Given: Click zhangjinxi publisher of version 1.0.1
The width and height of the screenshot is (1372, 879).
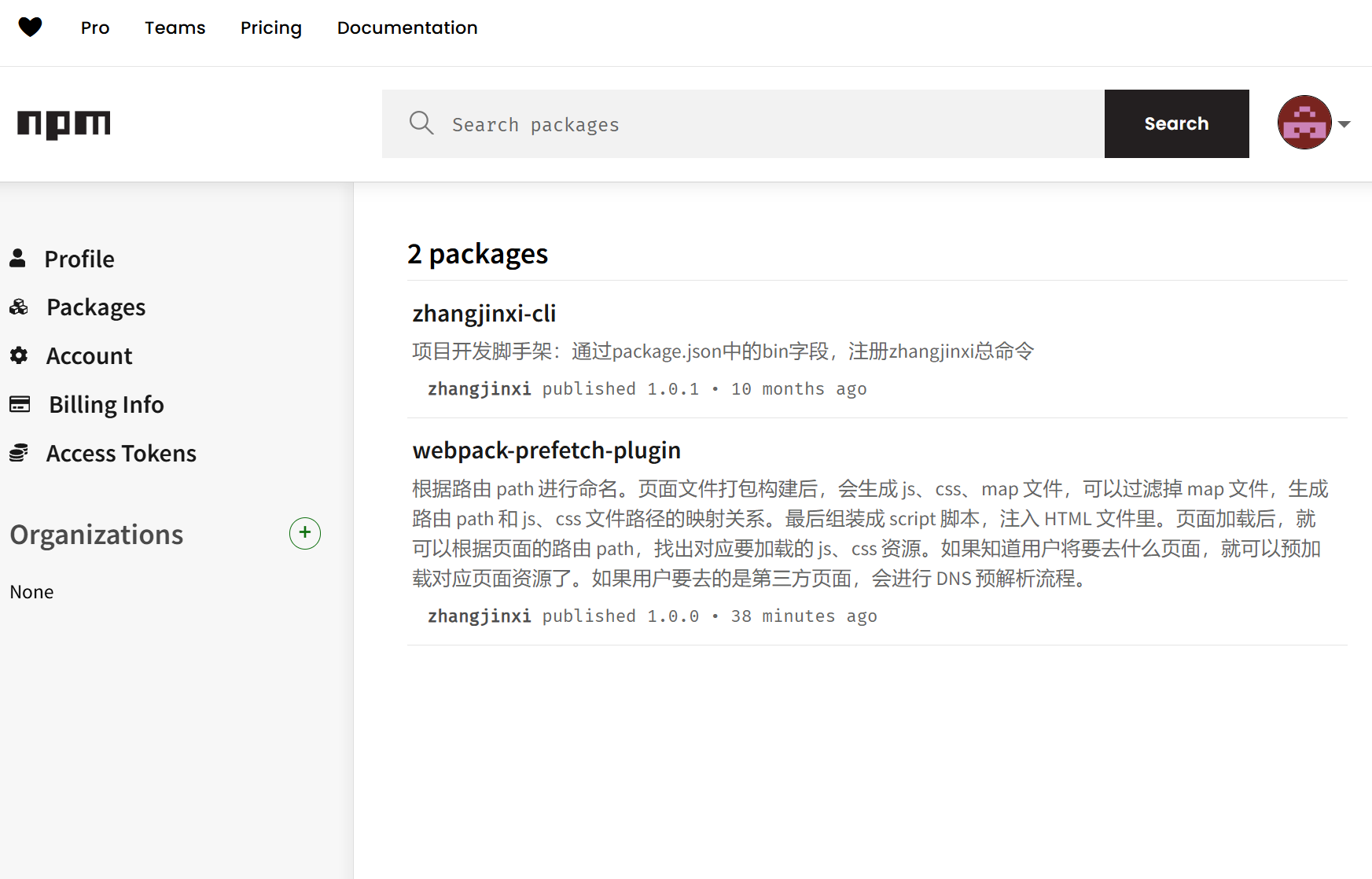Looking at the screenshot, I should click(x=480, y=389).
